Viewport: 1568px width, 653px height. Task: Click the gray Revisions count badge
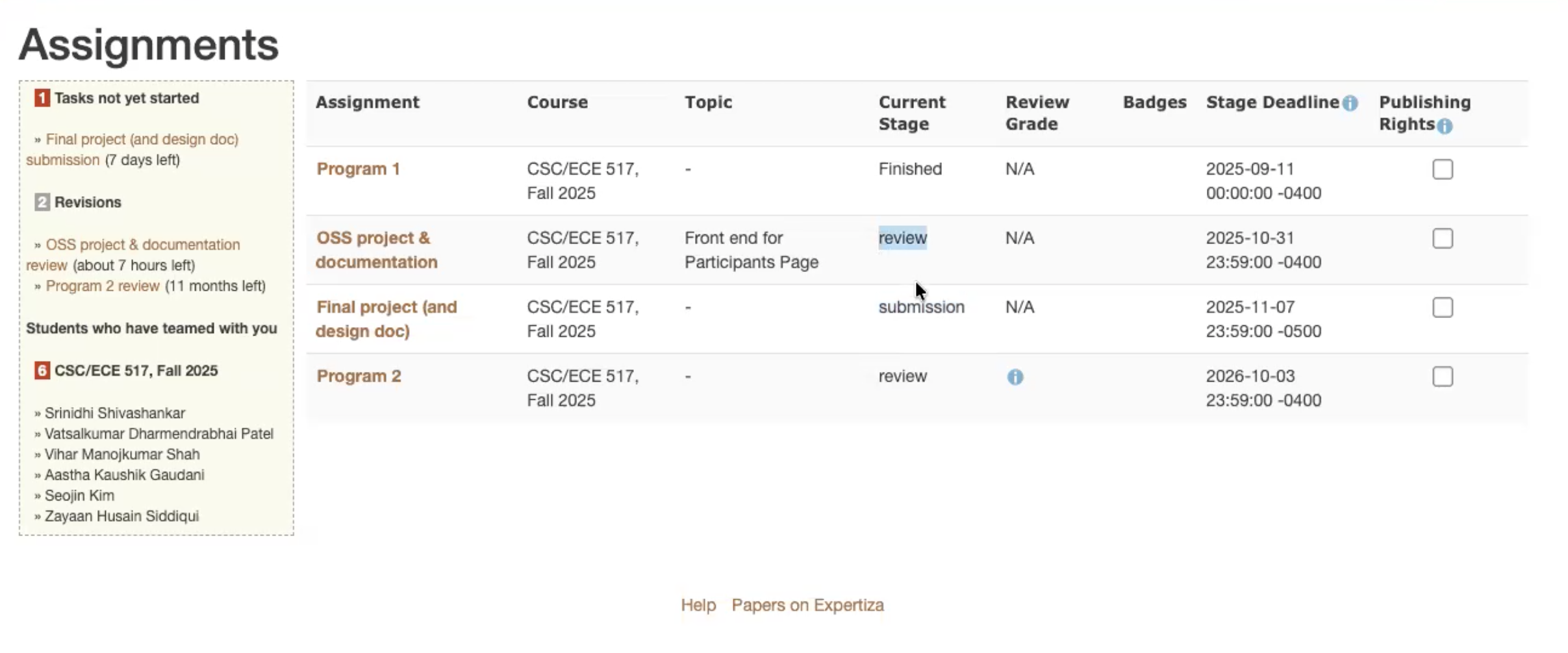(42, 202)
